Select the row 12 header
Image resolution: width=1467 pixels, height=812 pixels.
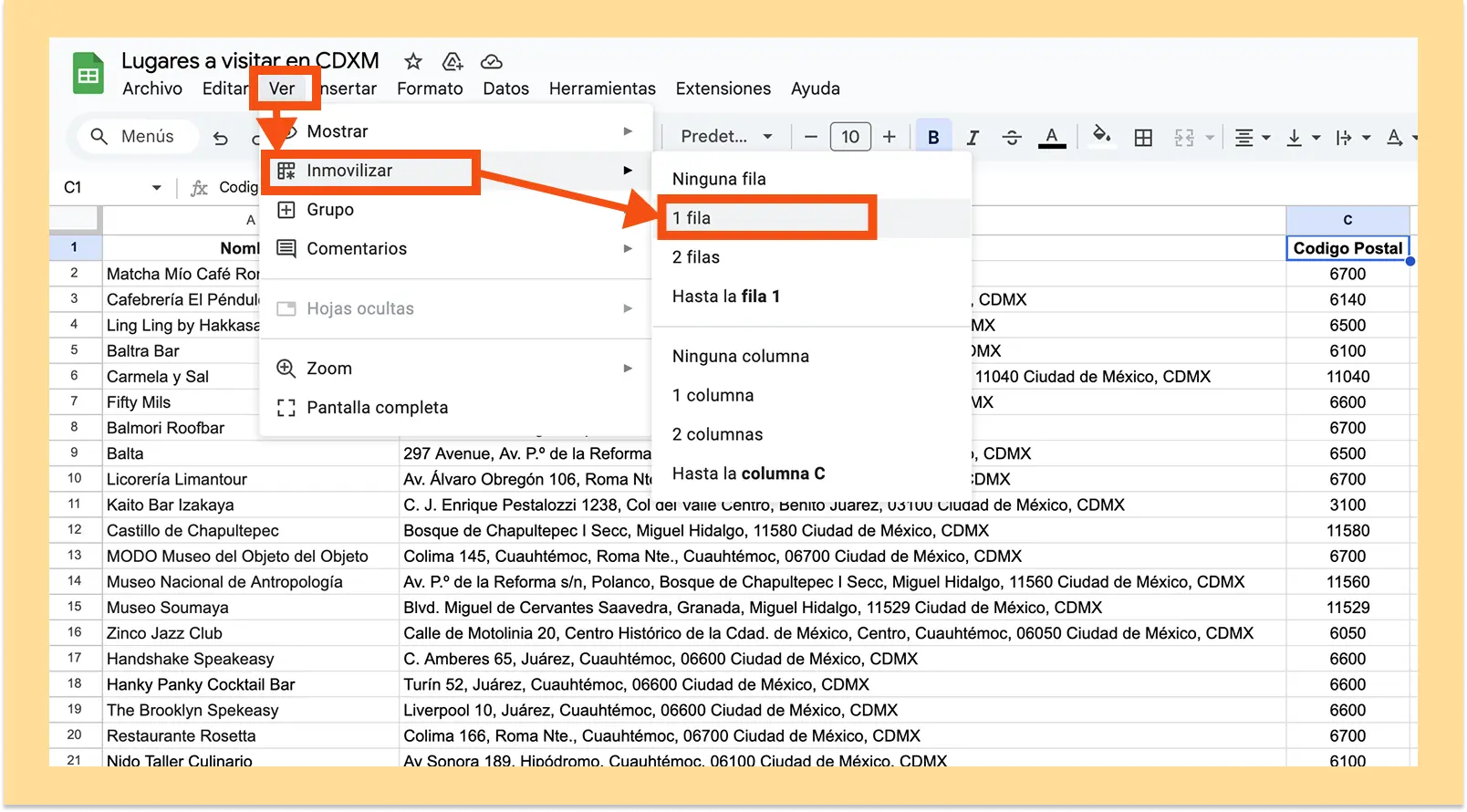coord(75,530)
